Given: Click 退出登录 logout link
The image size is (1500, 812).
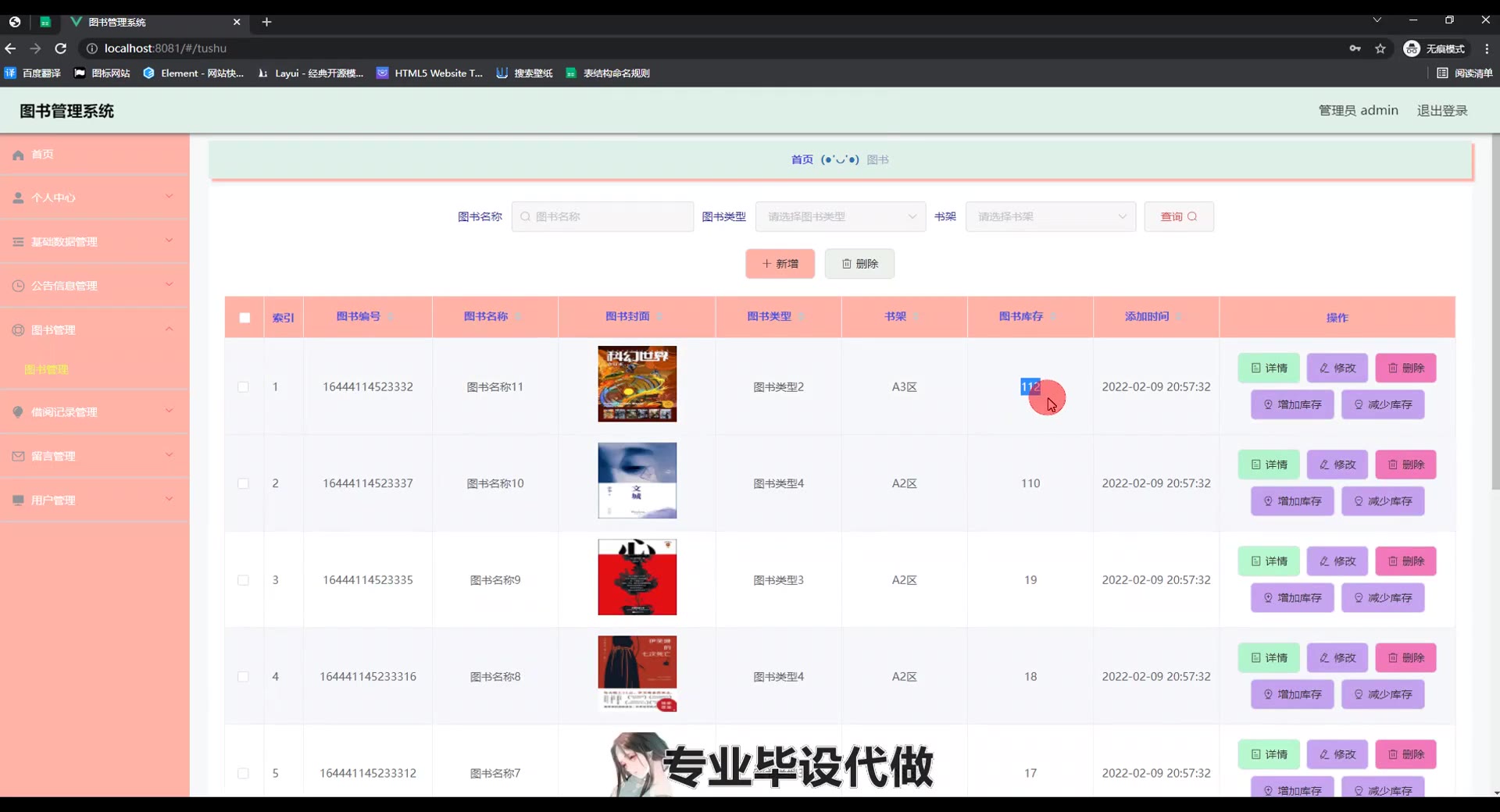Looking at the screenshot, I should pyautogui.click(x=1442, y=111).
